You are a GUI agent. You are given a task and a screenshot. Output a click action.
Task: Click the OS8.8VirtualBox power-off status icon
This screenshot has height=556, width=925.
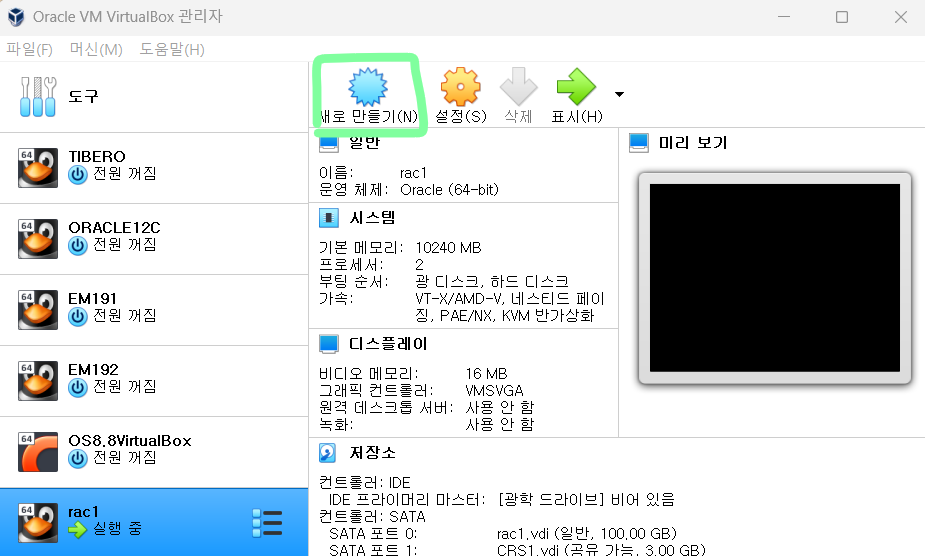78,459
